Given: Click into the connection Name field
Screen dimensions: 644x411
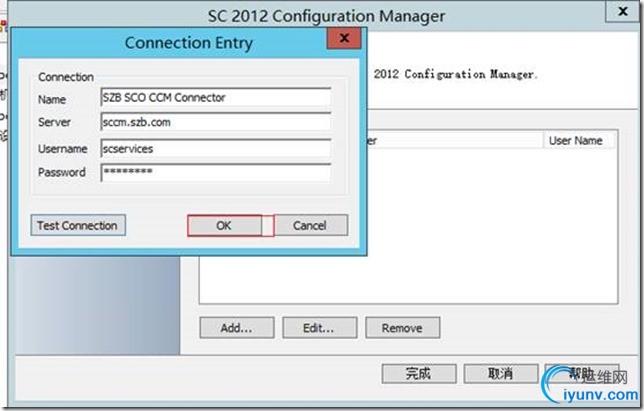Looking at the screenshot, I should pyautogui.click(x=216, y=98).
